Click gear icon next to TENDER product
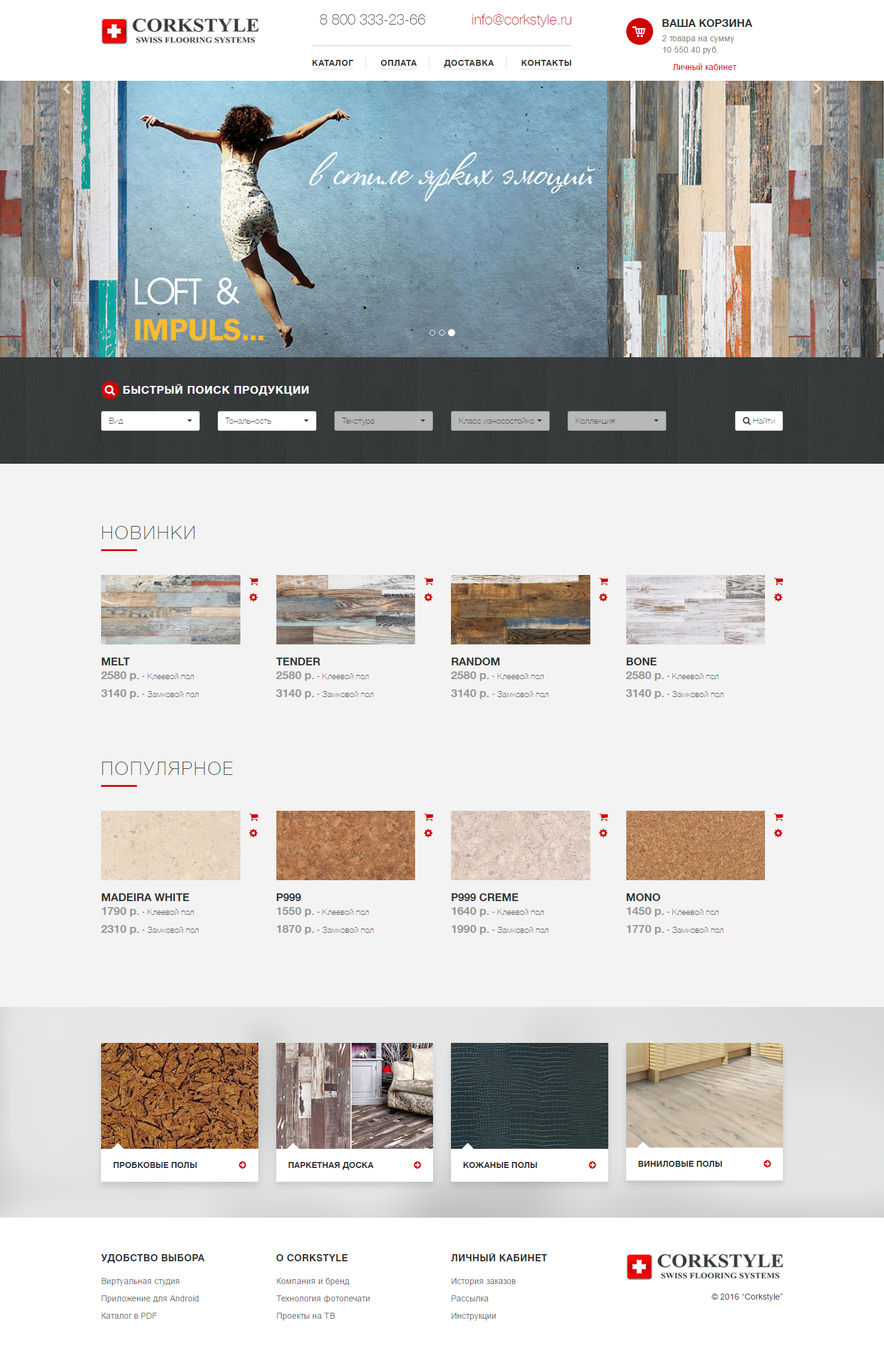Screen dimensions: 884x1372 coord(428,597)
